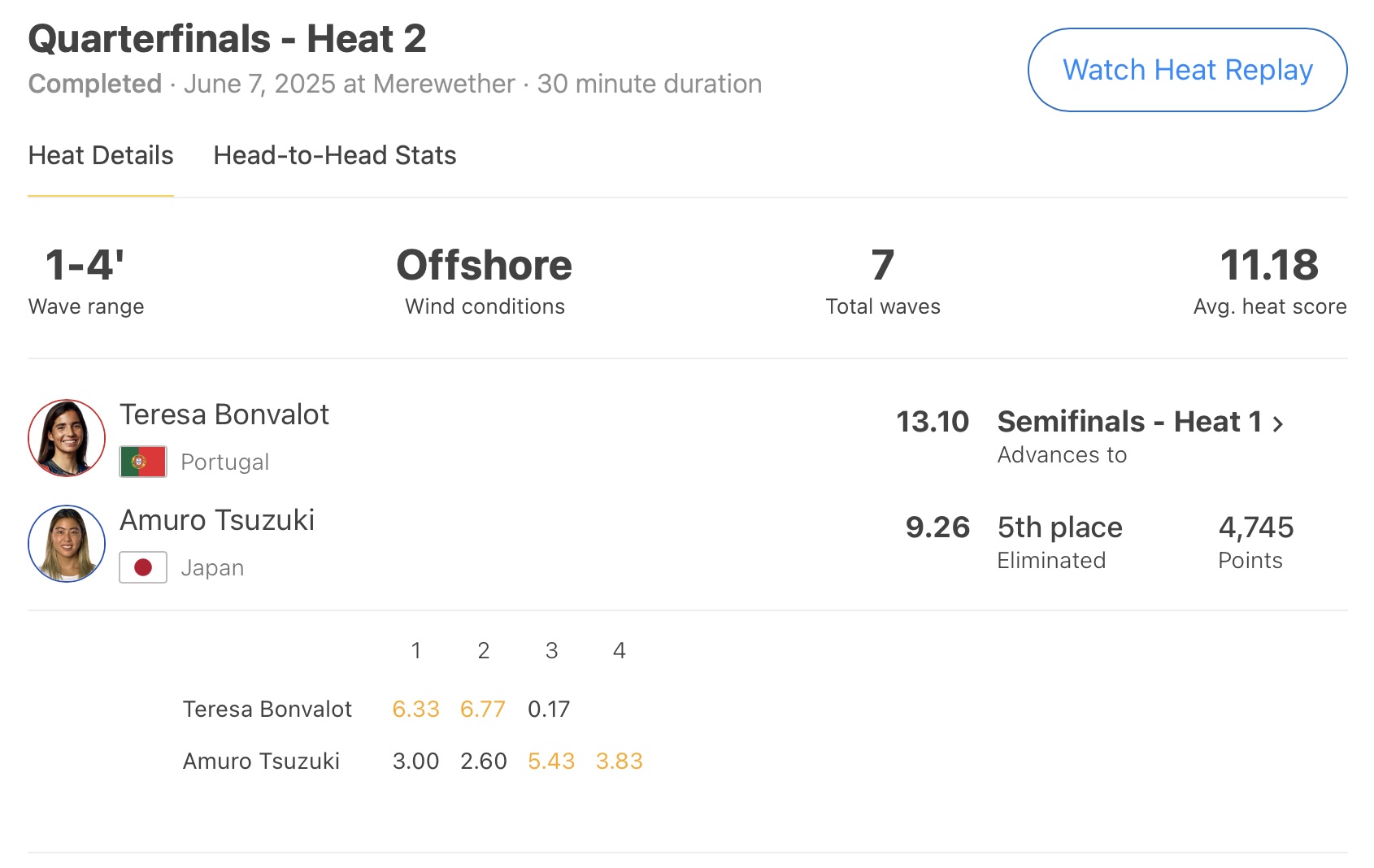Select Bonvalot's 6.33 wave score
This screenshot has height=868, width=1374.
[x=415, y=710]
